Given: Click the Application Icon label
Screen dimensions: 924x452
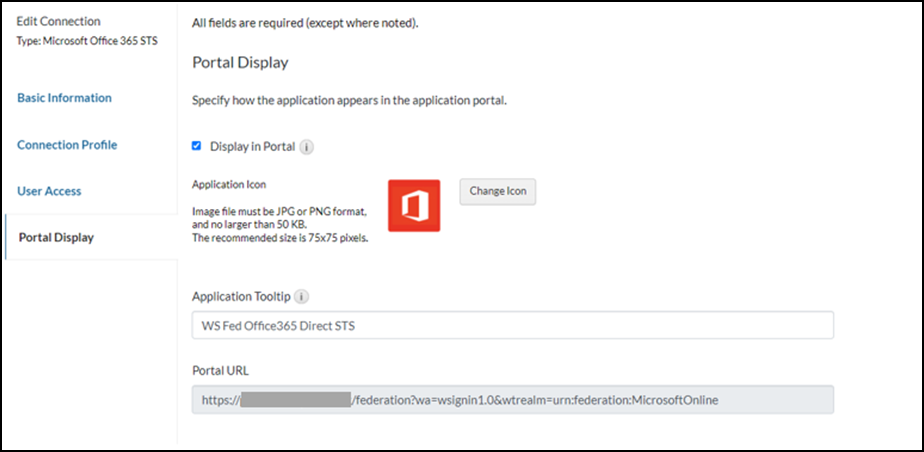Looking at the screenshot, I should pos(229,185).
